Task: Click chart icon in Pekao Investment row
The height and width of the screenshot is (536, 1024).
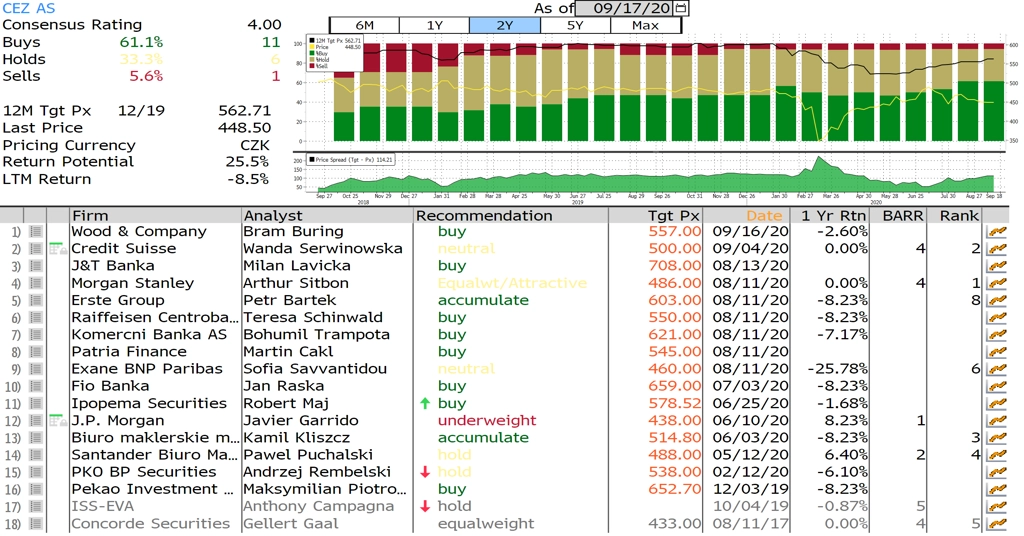Action: tap(997, 489)
